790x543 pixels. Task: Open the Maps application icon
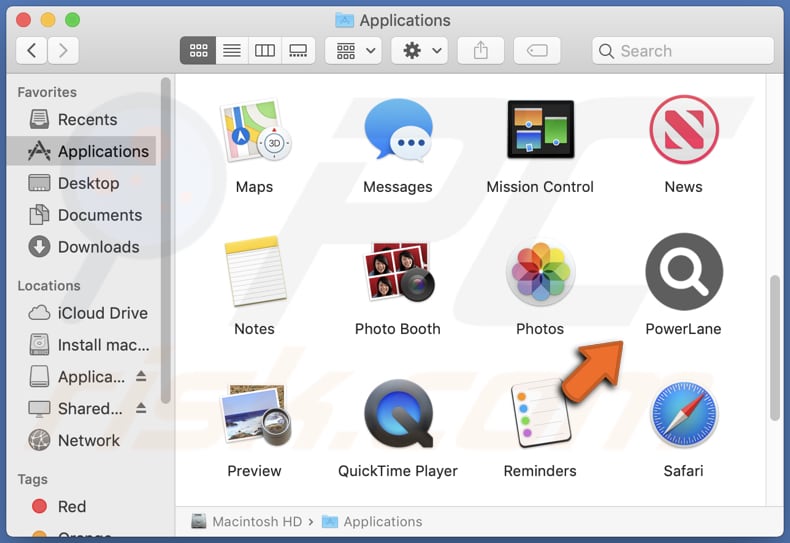tap(254, 131)
